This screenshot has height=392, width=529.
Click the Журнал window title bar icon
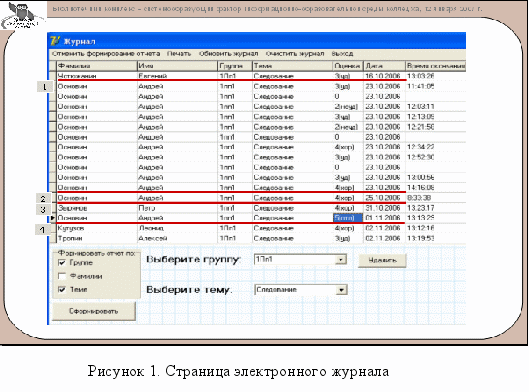coord(55,41)
